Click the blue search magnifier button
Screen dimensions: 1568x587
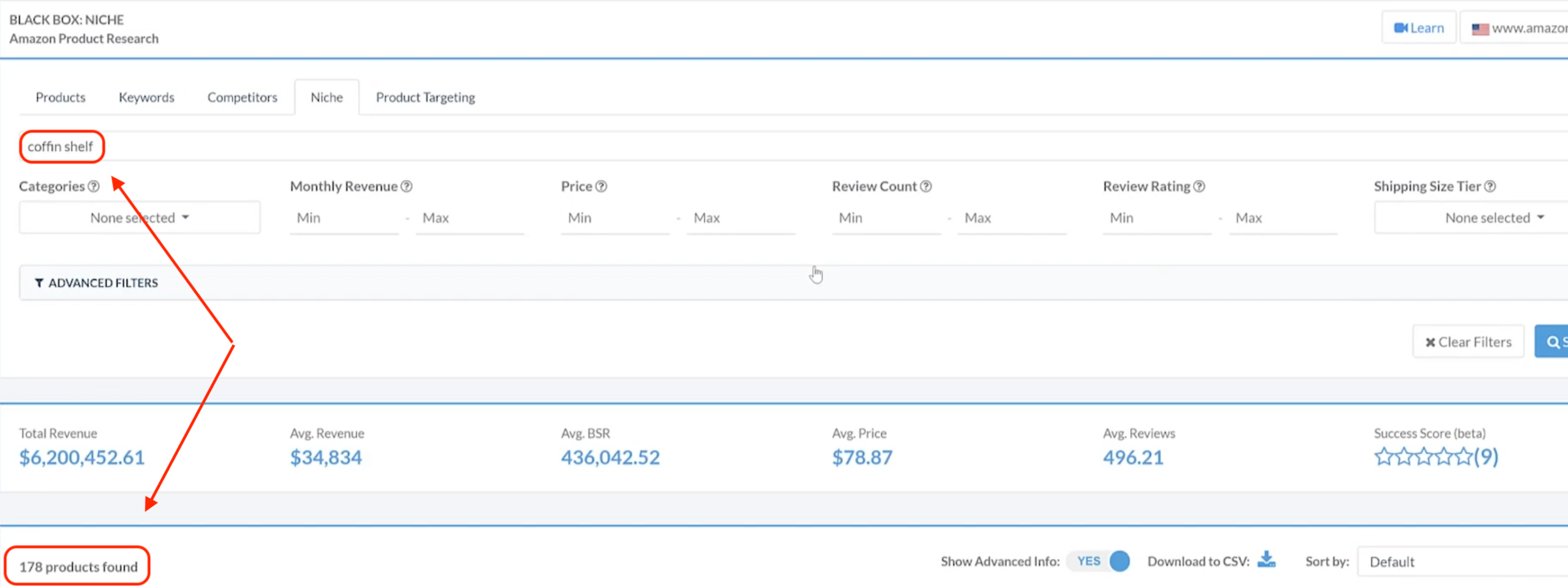coord(1553,341)
